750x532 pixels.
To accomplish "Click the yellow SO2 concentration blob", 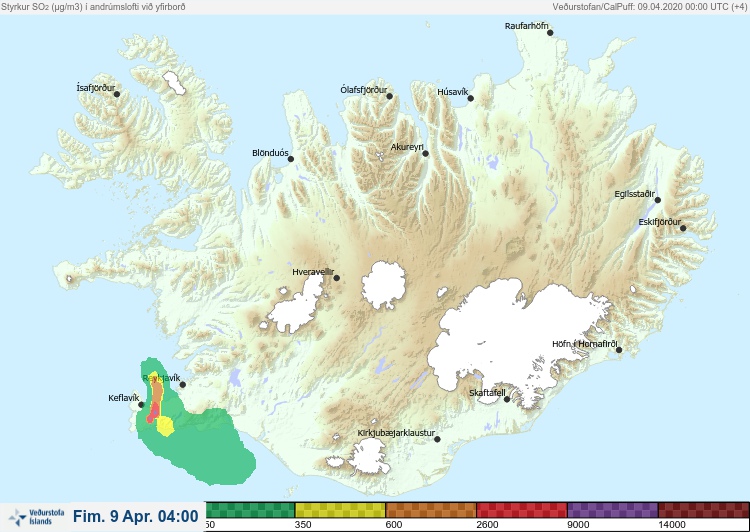I will pos(165,426).
